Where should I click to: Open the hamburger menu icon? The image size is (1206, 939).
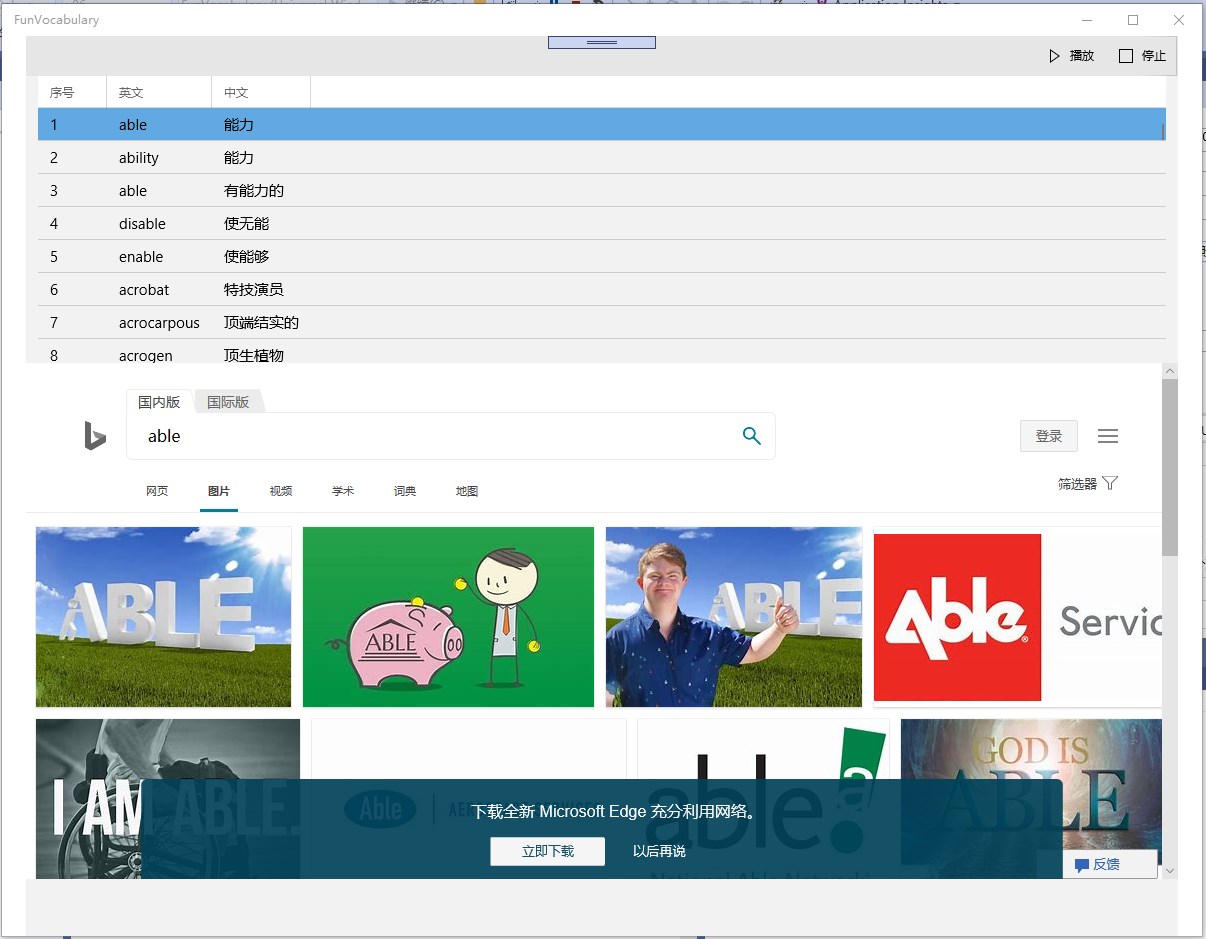(x=1108, y=436)
